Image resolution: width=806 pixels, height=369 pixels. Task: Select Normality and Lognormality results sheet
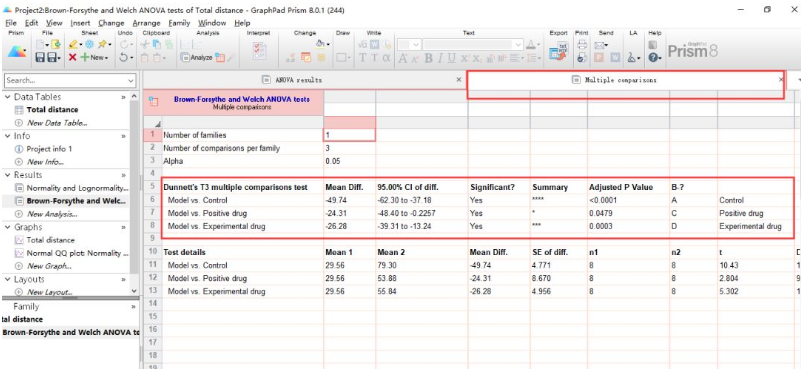coord(77,188)
